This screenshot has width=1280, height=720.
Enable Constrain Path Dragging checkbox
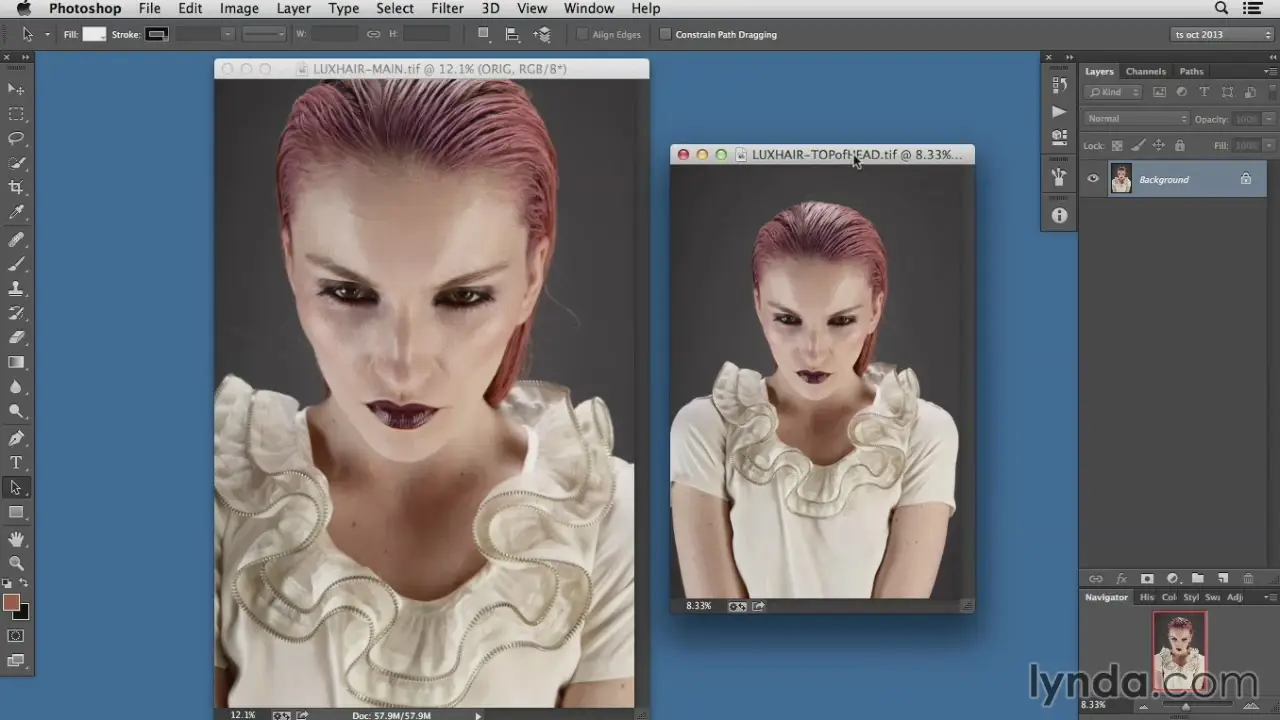click(x=666, y=34)
